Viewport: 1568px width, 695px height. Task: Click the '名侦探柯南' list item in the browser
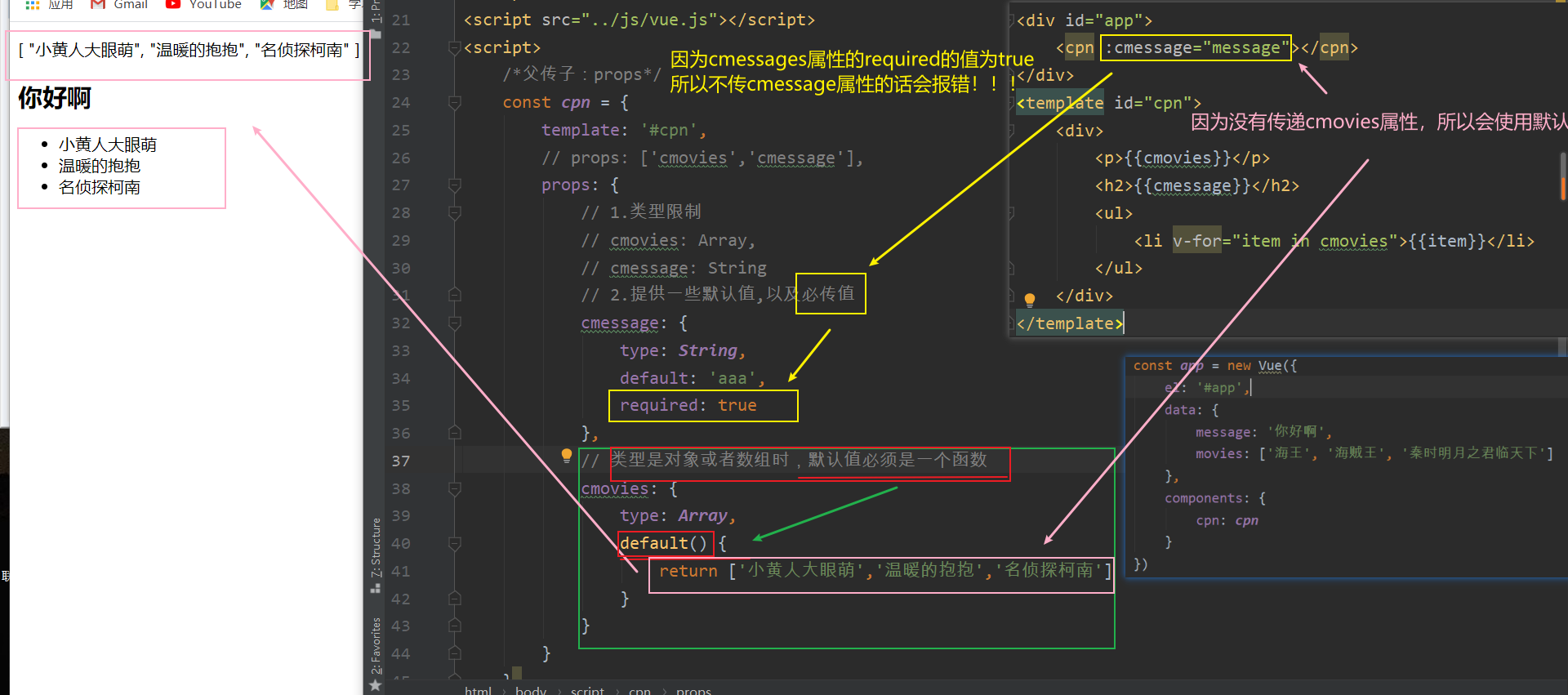pyautogui.click(x=100, y=187)
